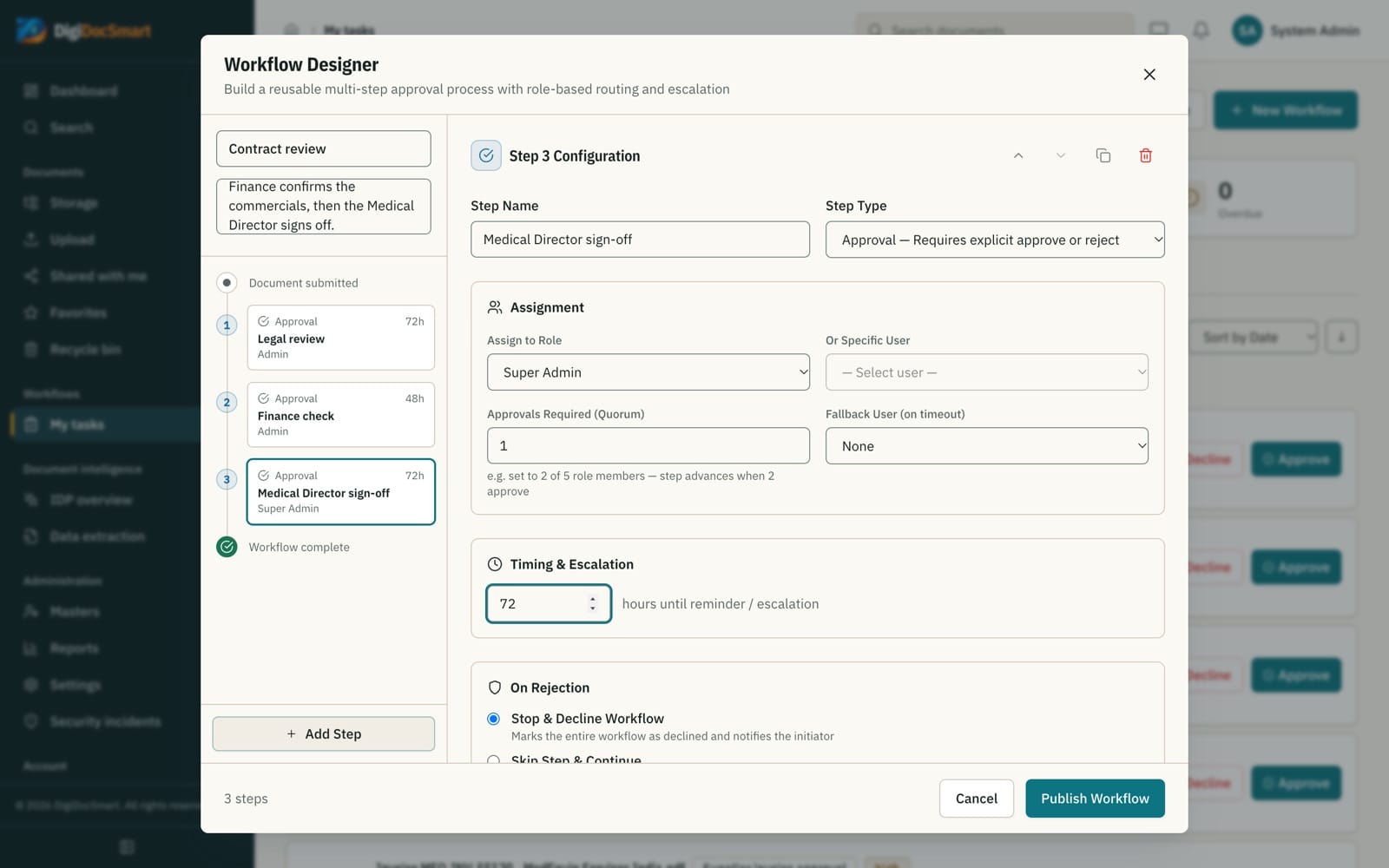Click the Approvals Required quorum field
Screen dimensions: 1389x868
[648, 446]
